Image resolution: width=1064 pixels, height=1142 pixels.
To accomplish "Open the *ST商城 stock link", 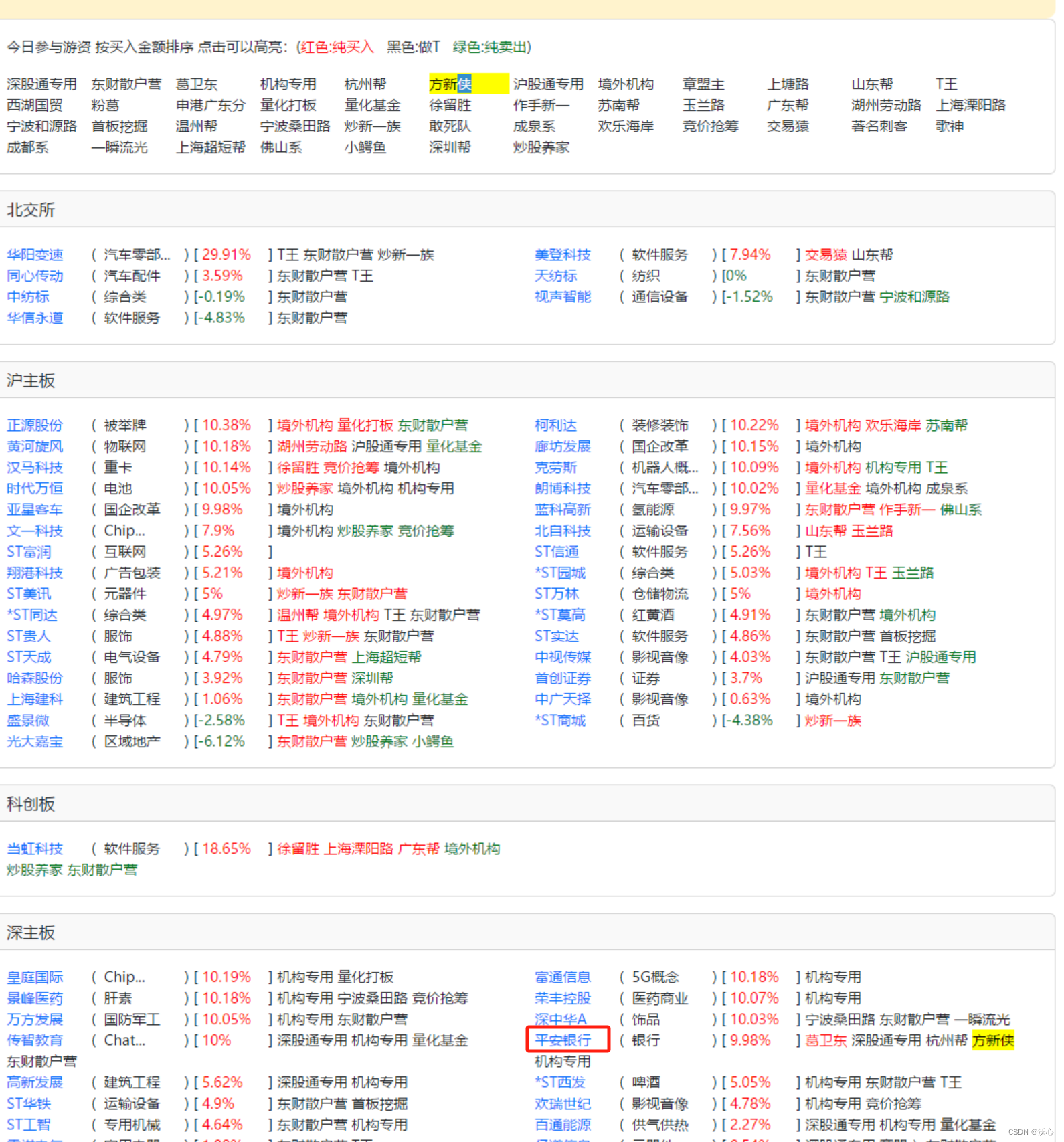I will [560, 721].
